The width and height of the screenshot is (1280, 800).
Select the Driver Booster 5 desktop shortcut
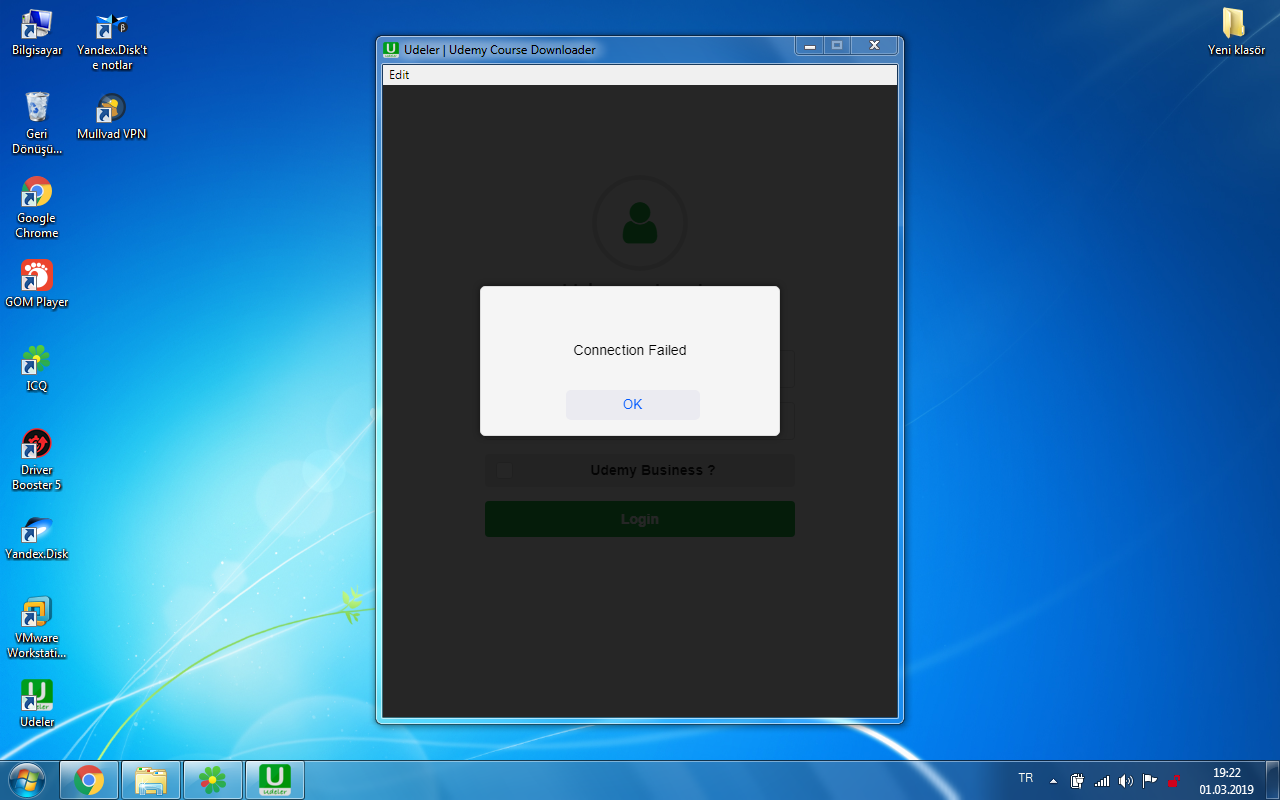pos(37,460)
